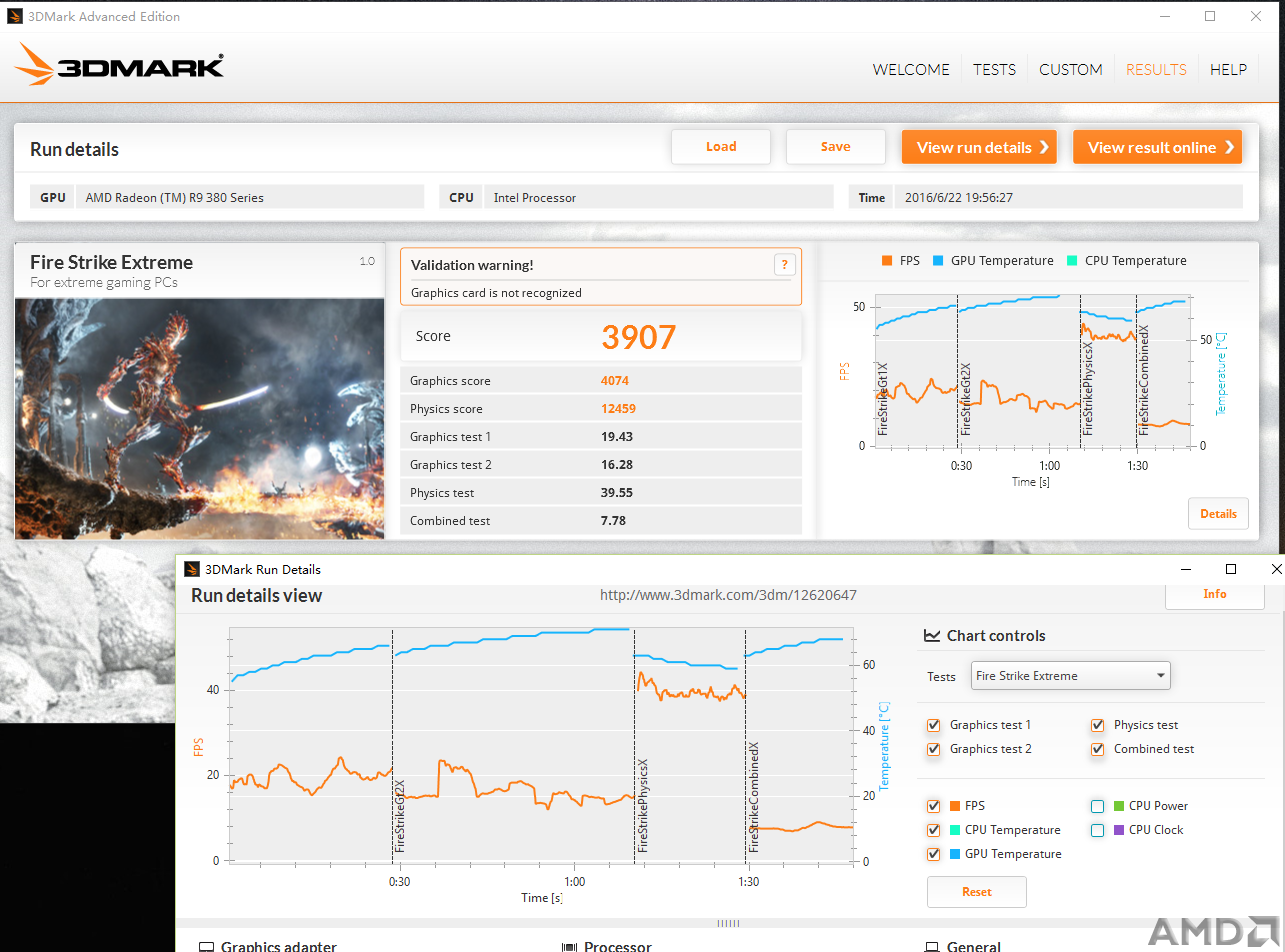Screen dimensions: 1285x952
Task: Click the Physics score value 12459
Action: [618, 409]
